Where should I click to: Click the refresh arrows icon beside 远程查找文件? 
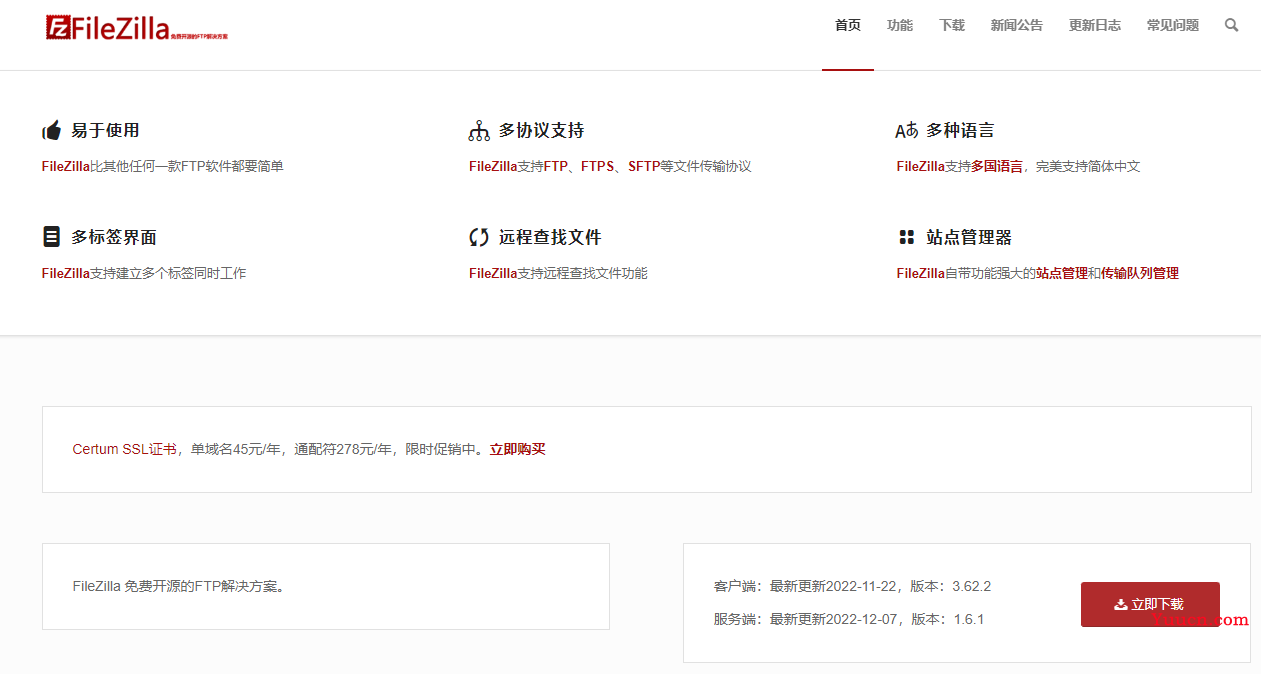tap(479, 237)
